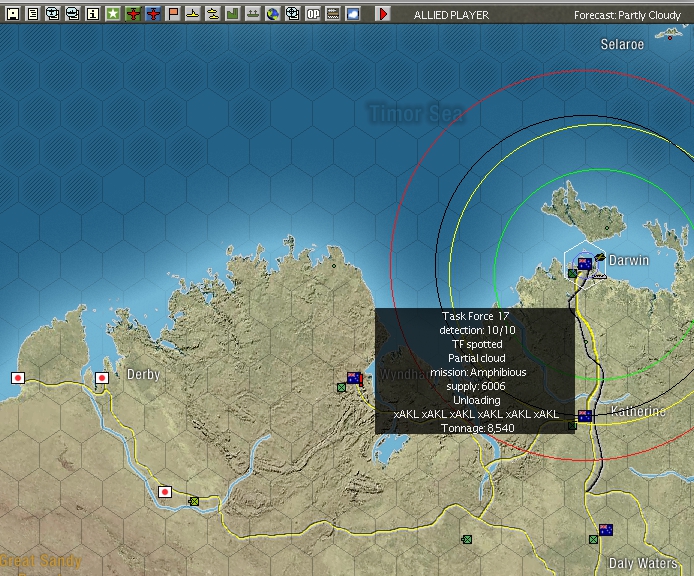Select the Japanese flag base at Derby
This screenshot has height=576, width=694.
pos(102,378)
